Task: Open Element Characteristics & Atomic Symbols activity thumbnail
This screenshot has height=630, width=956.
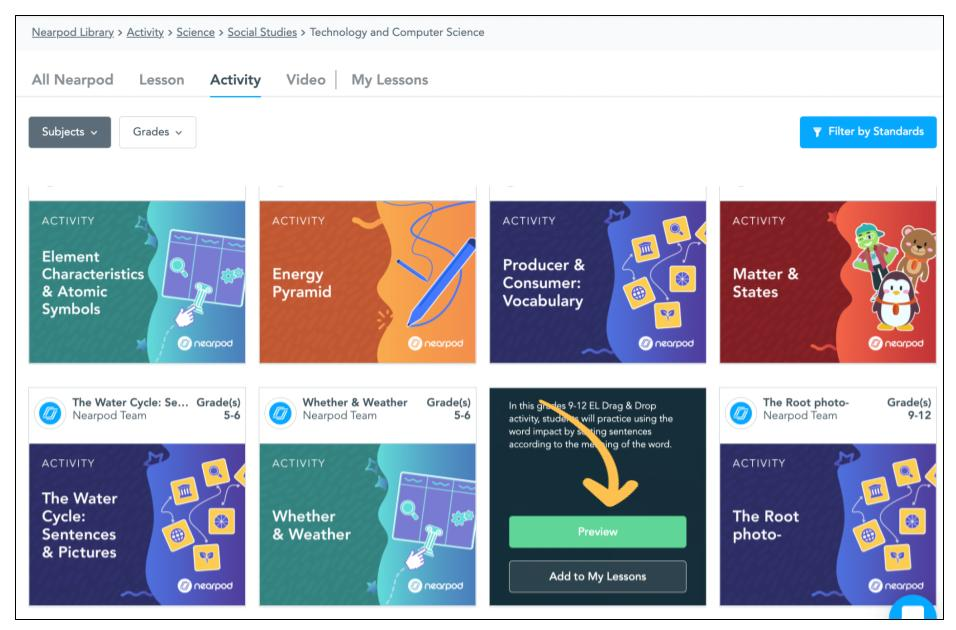Action: [x=137, y=282]
